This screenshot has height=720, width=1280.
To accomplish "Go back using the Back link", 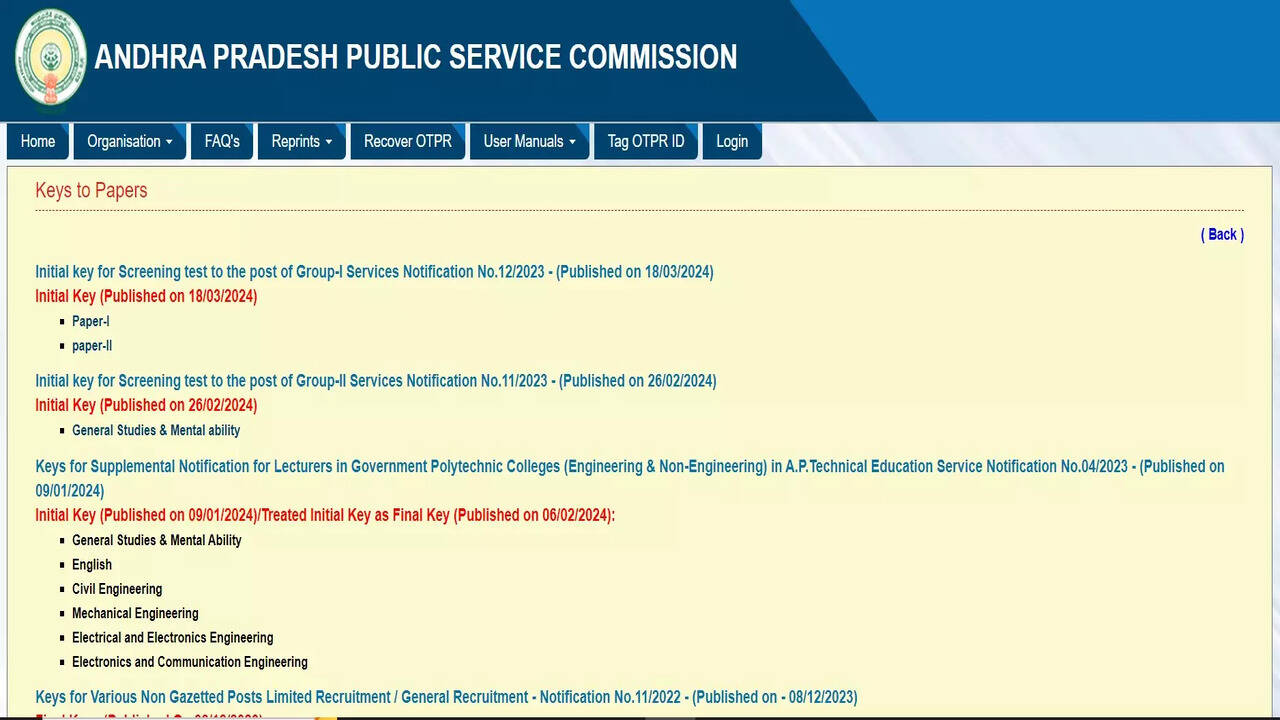I will [1221, 234].
